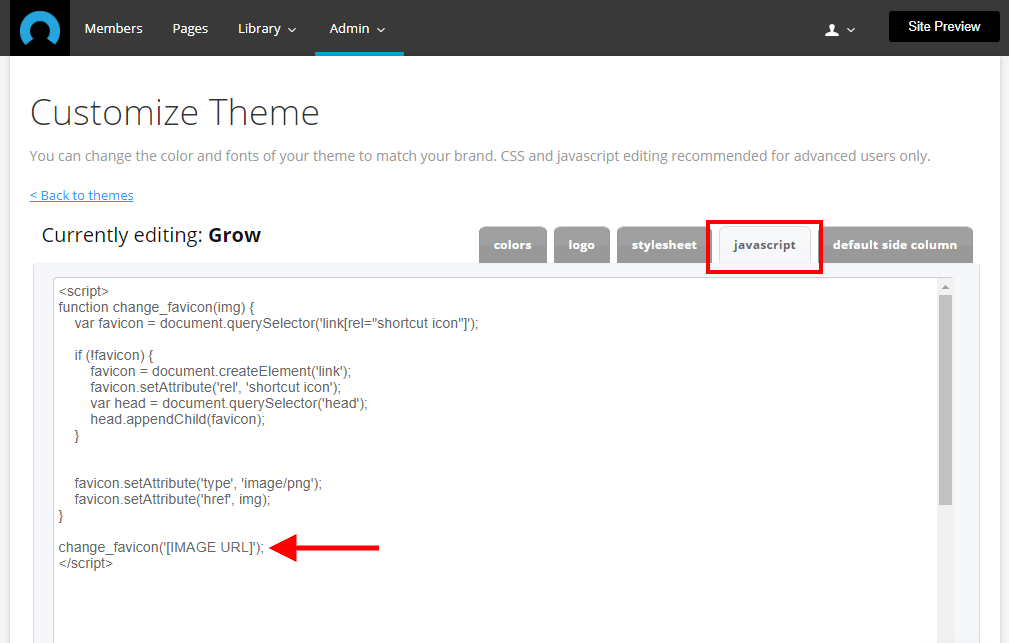The height and width of the screenshot is (643, 1009).
Task: Click the var head querySelector line
Action: pyautogui.click(x=228, y=403)
